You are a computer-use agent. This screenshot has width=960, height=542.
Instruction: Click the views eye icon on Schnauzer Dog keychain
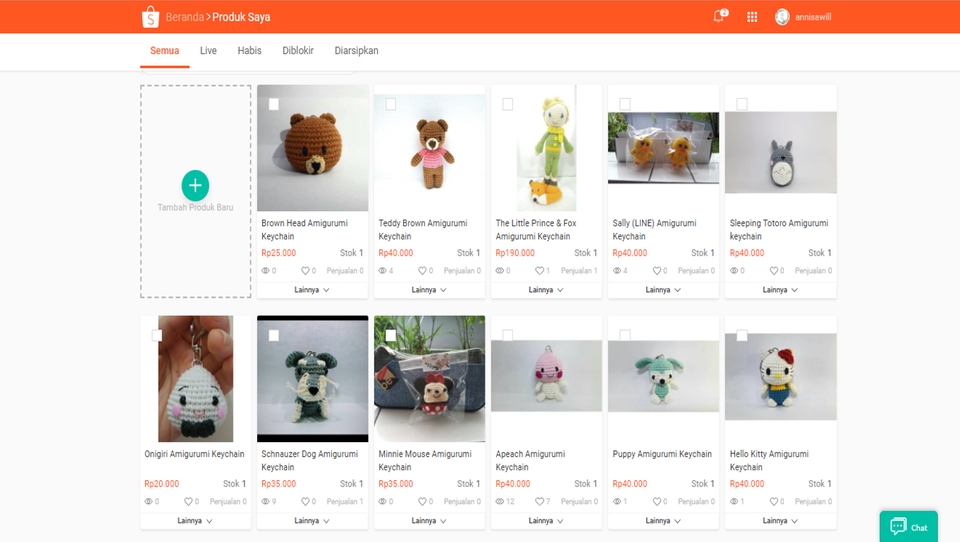265,502
